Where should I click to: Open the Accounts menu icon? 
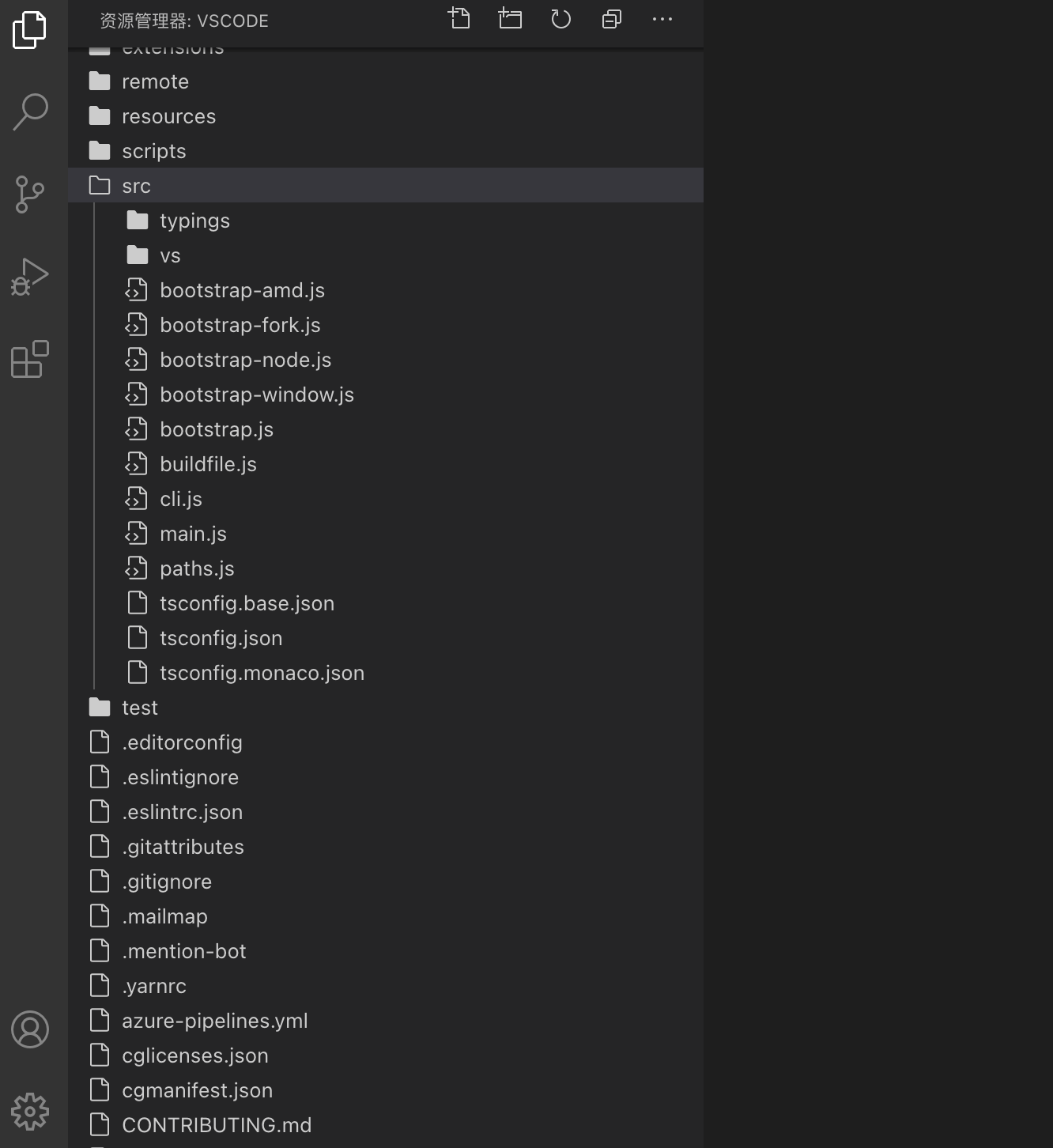30,1029
